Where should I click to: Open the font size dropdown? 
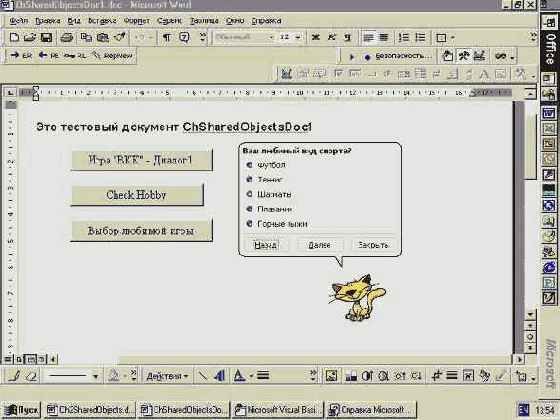[298, 37]
